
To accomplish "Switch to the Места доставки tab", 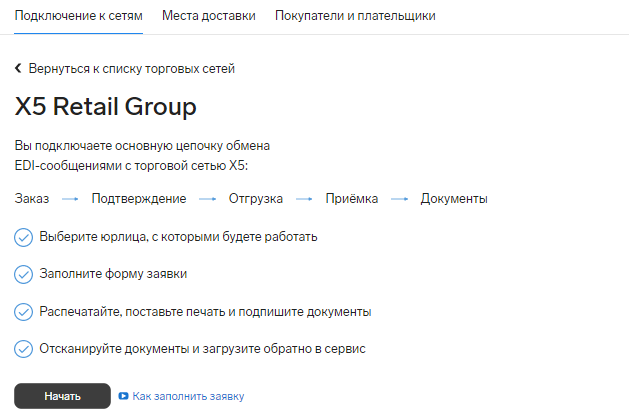I will 209,16.
